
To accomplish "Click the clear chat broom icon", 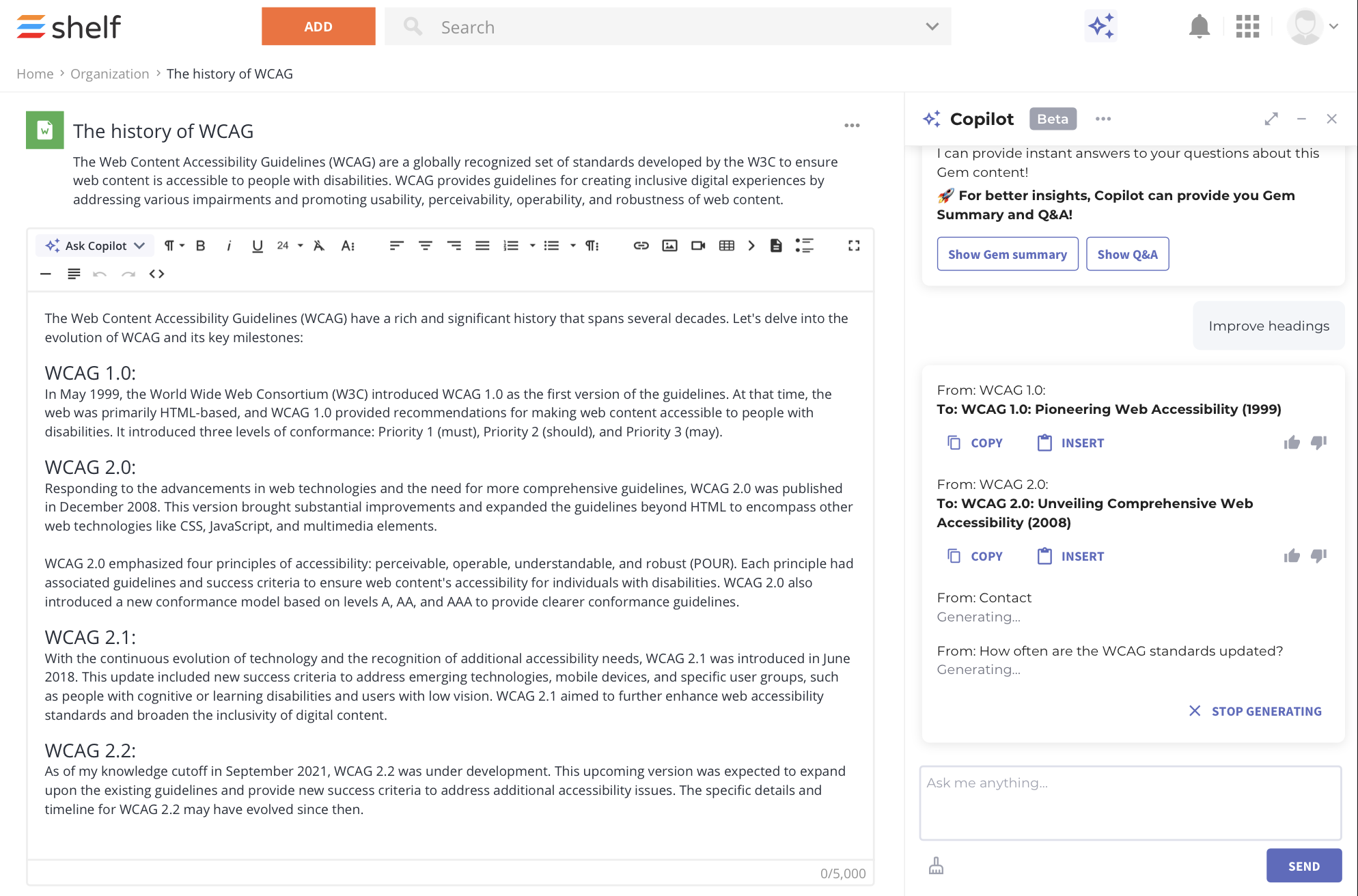I will pos(936,866).
